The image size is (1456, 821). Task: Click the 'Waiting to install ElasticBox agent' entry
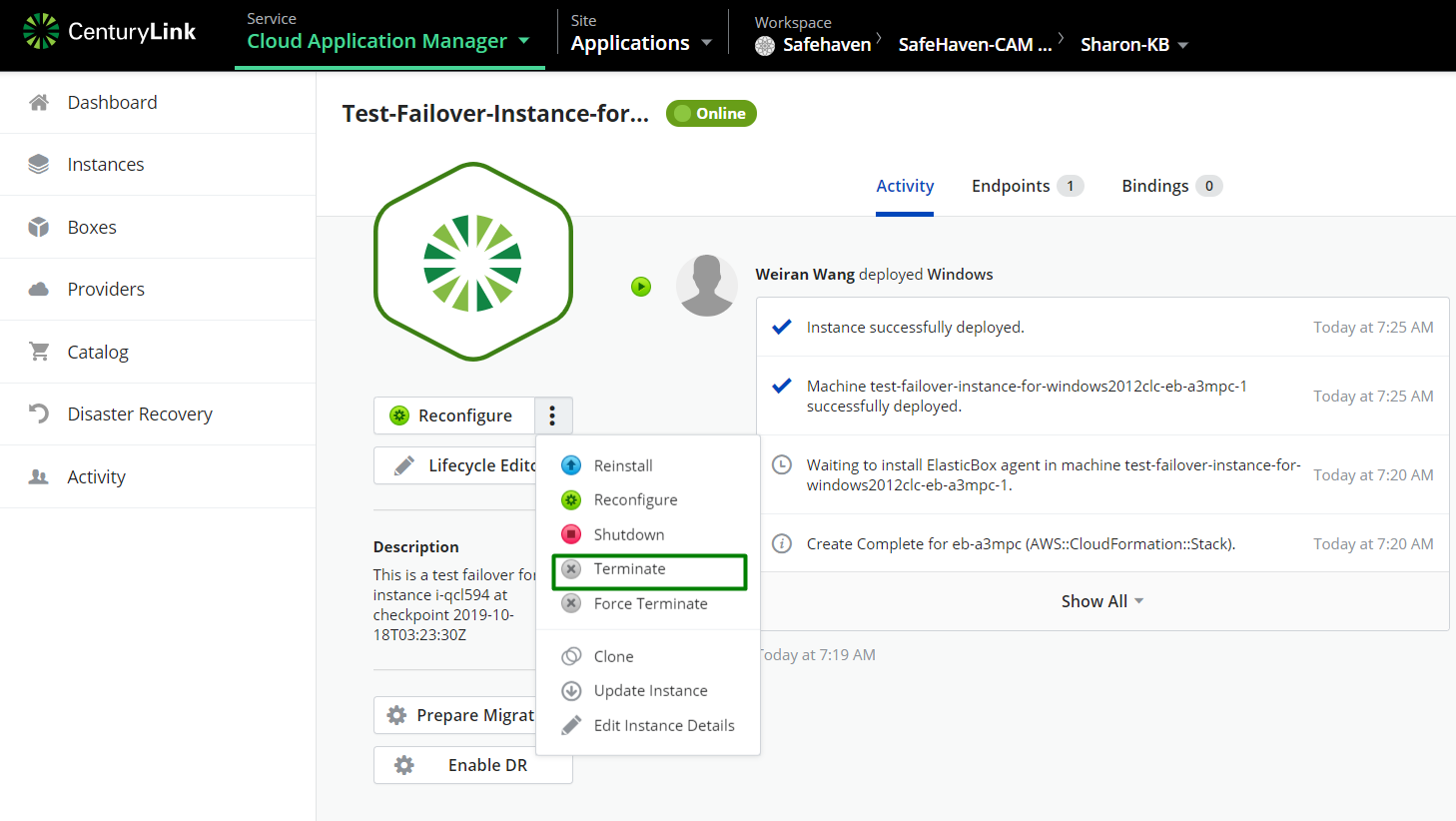1102,475
